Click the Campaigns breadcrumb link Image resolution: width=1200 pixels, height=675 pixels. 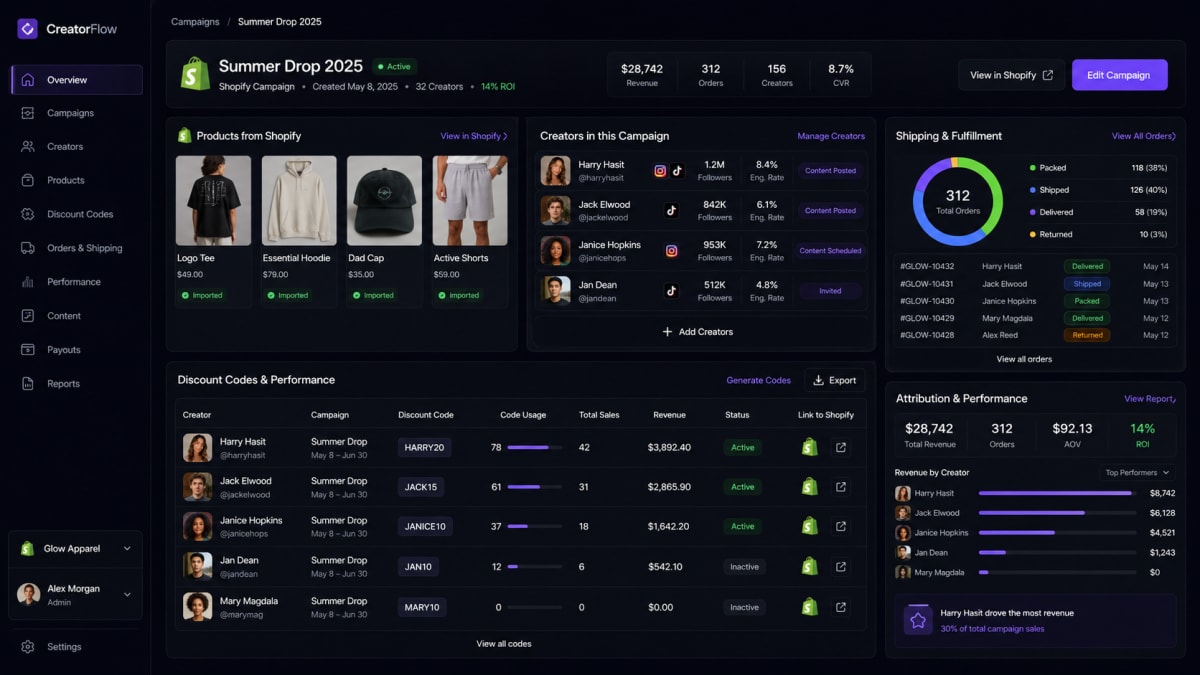(195, 22)
